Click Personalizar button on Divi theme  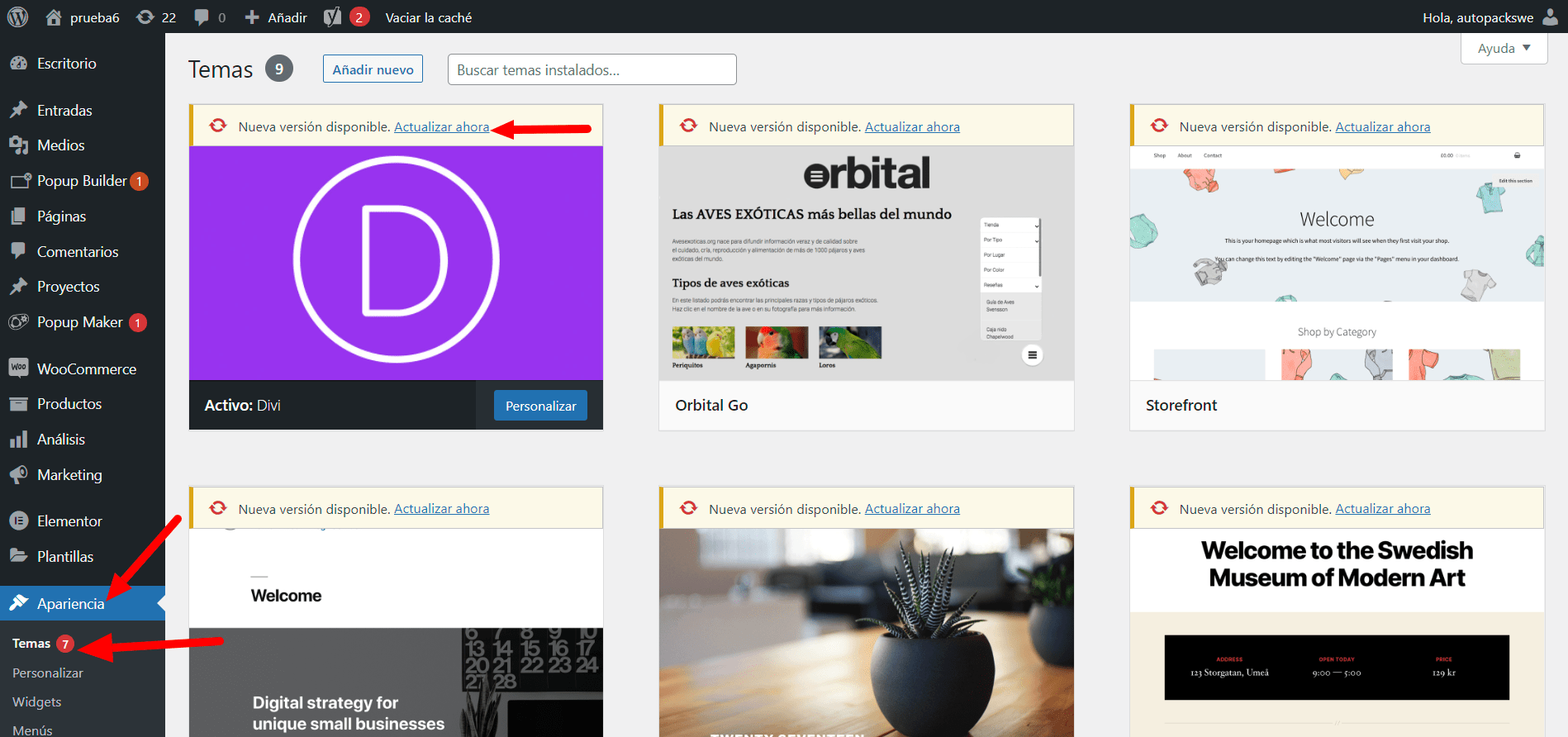540,406
